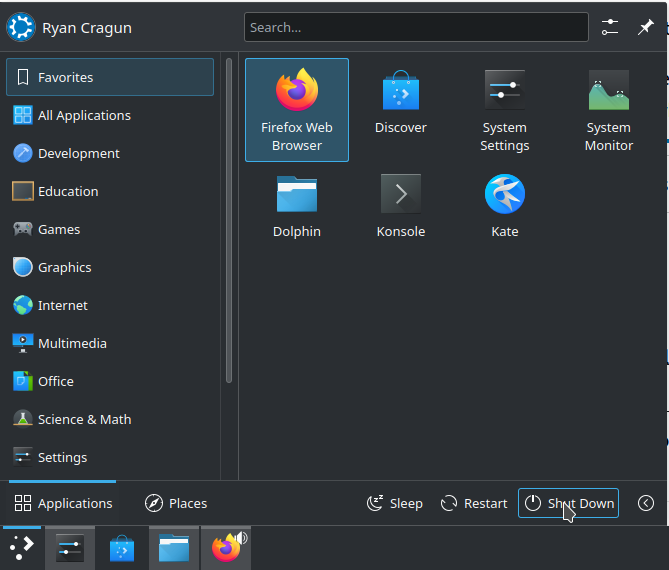The width and height of the screenshot is (669, 570).
Task: Switch to Dolphin in the taskbar
Action: 174,548
